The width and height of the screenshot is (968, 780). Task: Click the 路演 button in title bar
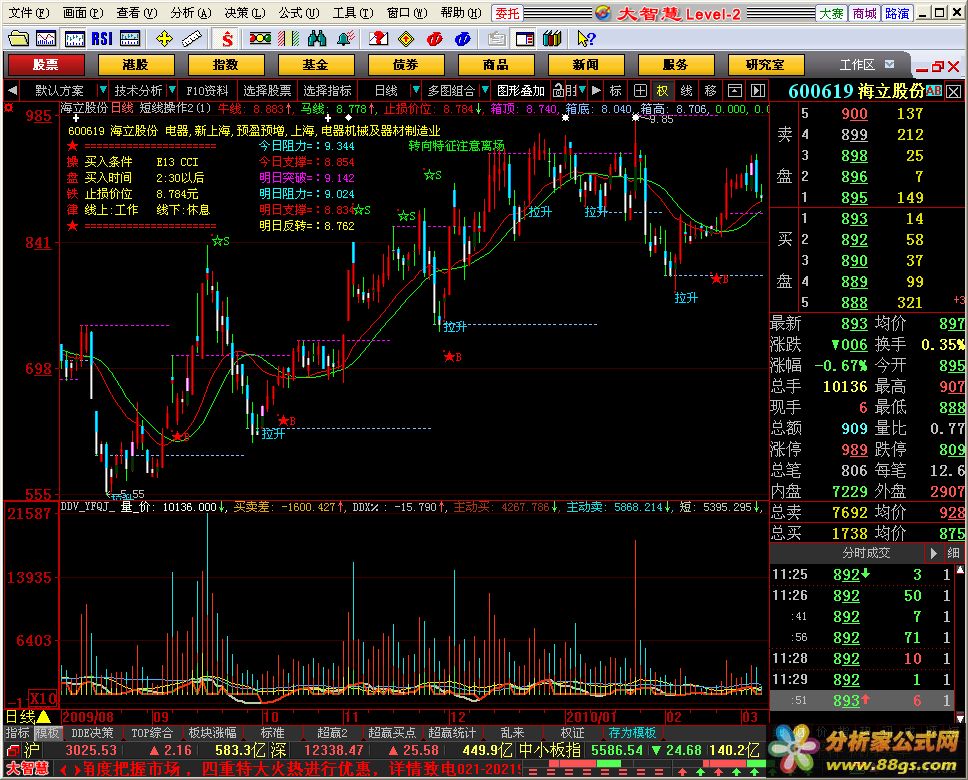pyautogui.click(x=897, y=13)
